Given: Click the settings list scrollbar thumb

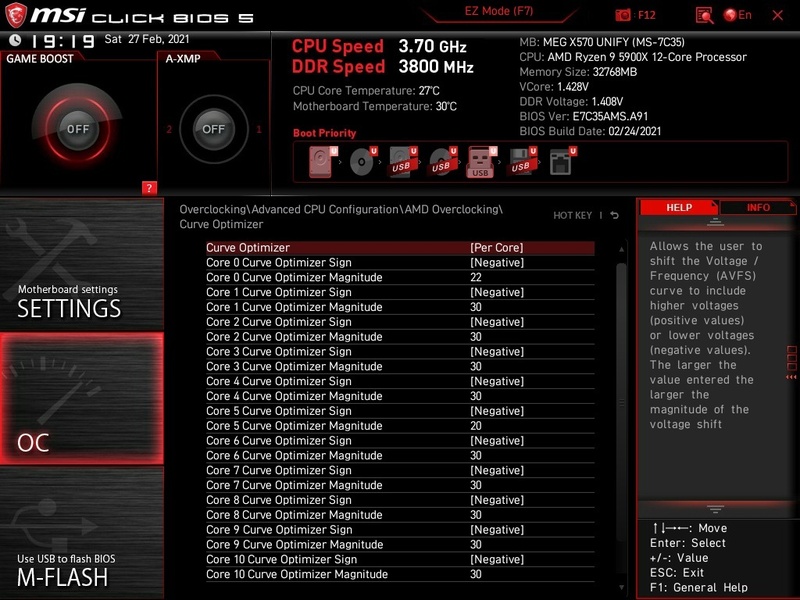Looking at the screenshot, I should point(621,403).
